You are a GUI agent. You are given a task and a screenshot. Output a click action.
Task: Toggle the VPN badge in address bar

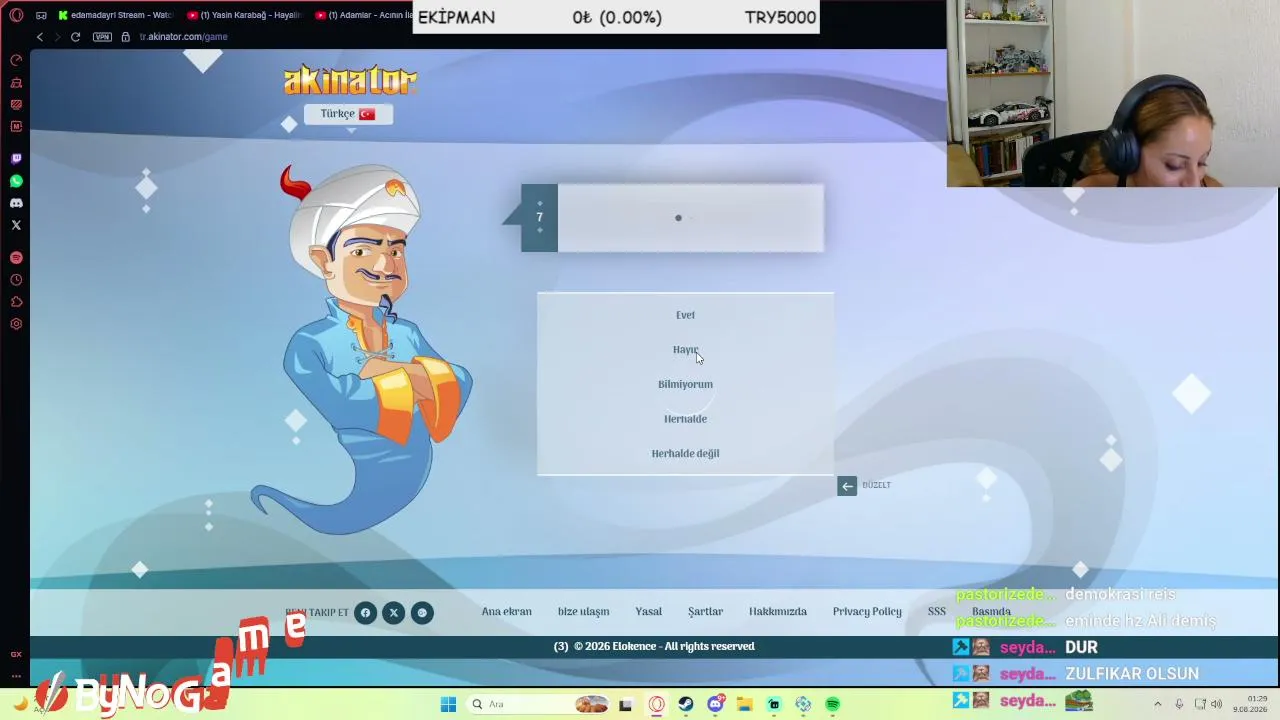pos(102,37)
